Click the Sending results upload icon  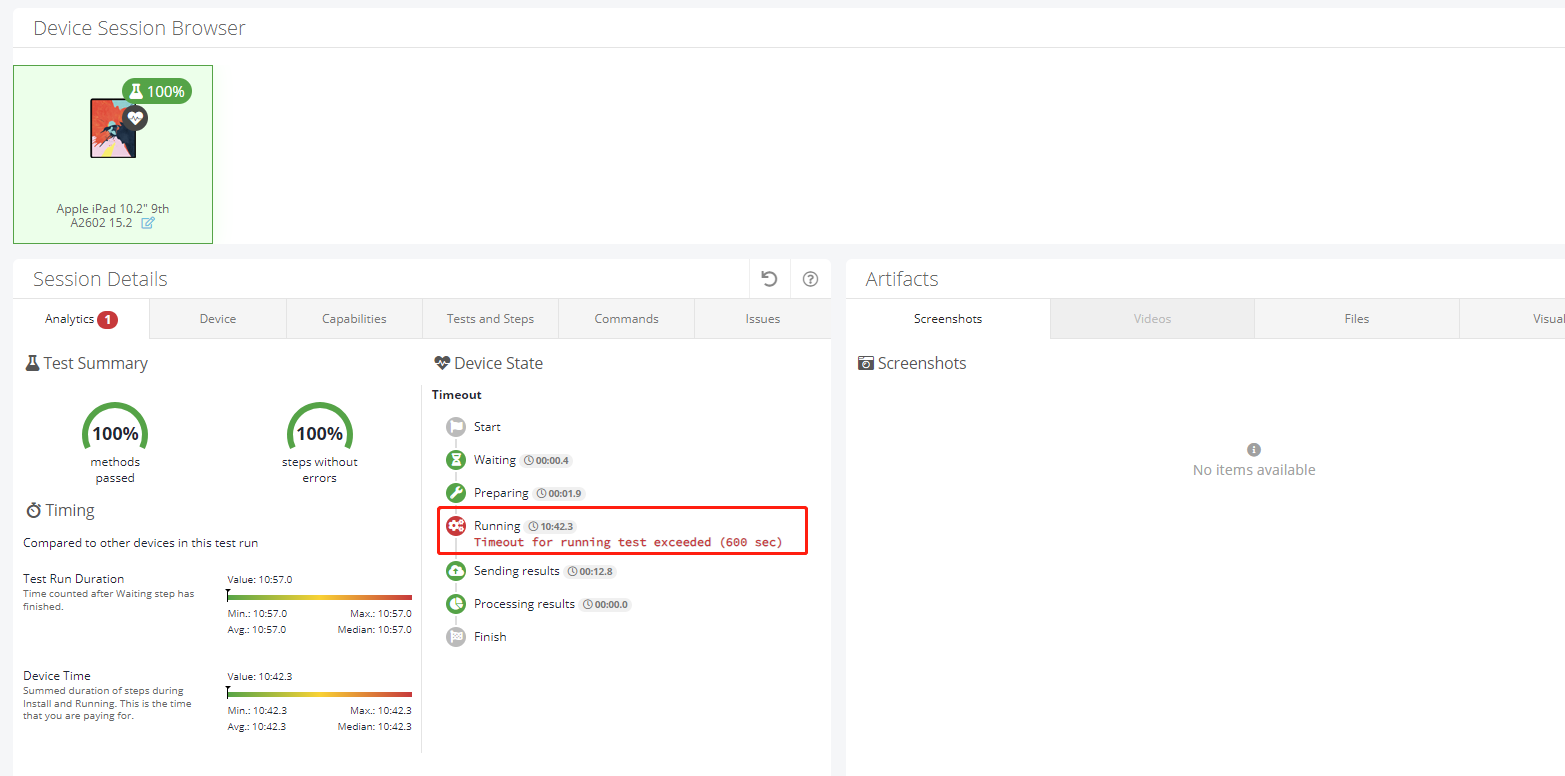[457, 570]
